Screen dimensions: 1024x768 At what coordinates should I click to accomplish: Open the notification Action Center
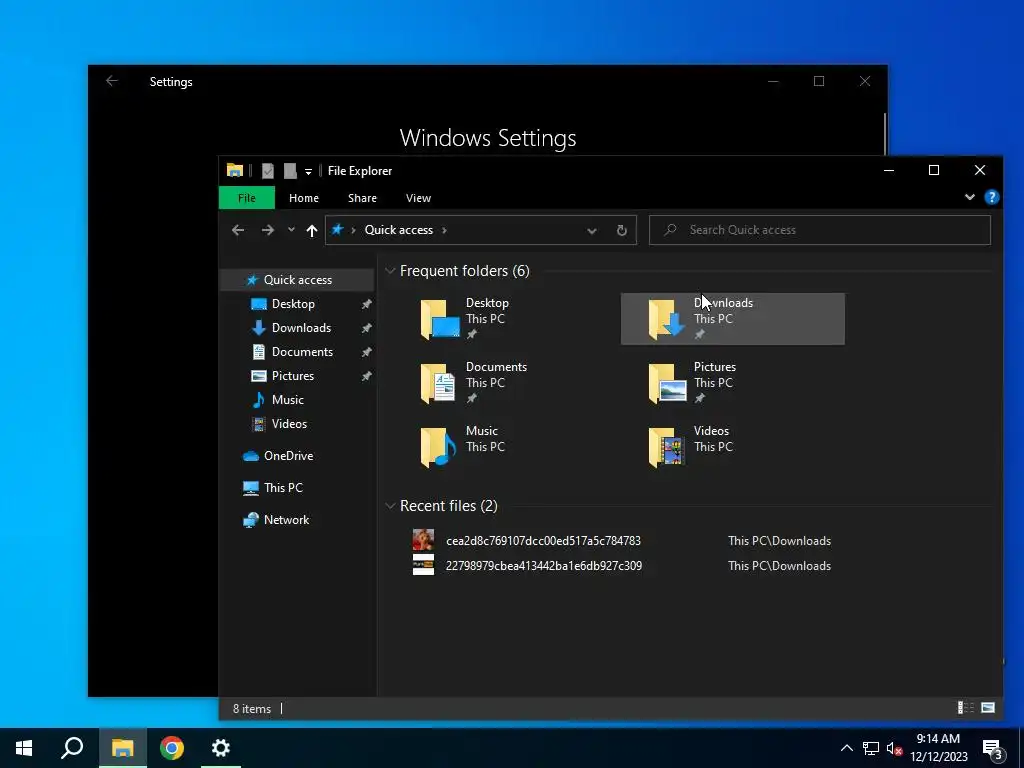coord(993,750)
